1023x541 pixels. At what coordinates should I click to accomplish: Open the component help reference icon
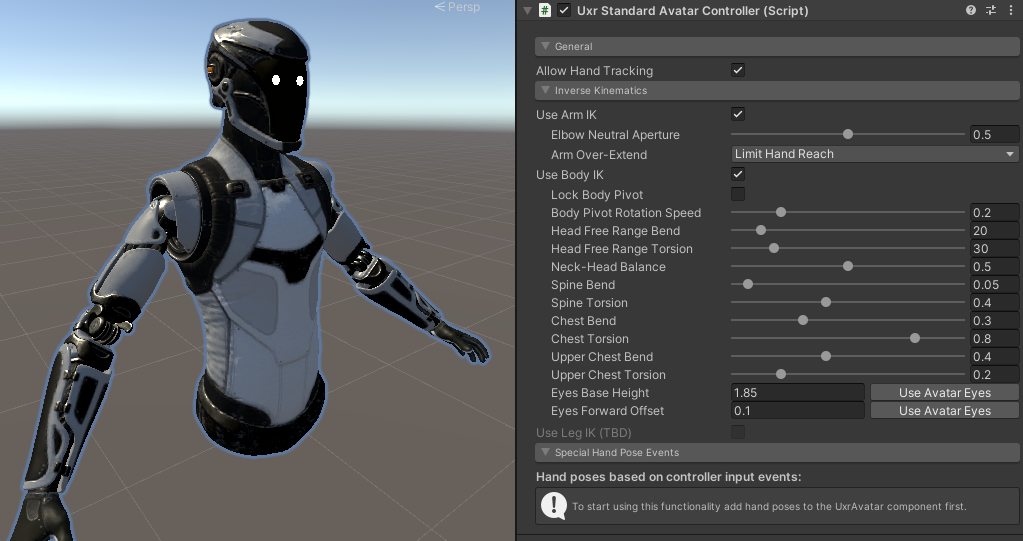(x=971, y=10)
